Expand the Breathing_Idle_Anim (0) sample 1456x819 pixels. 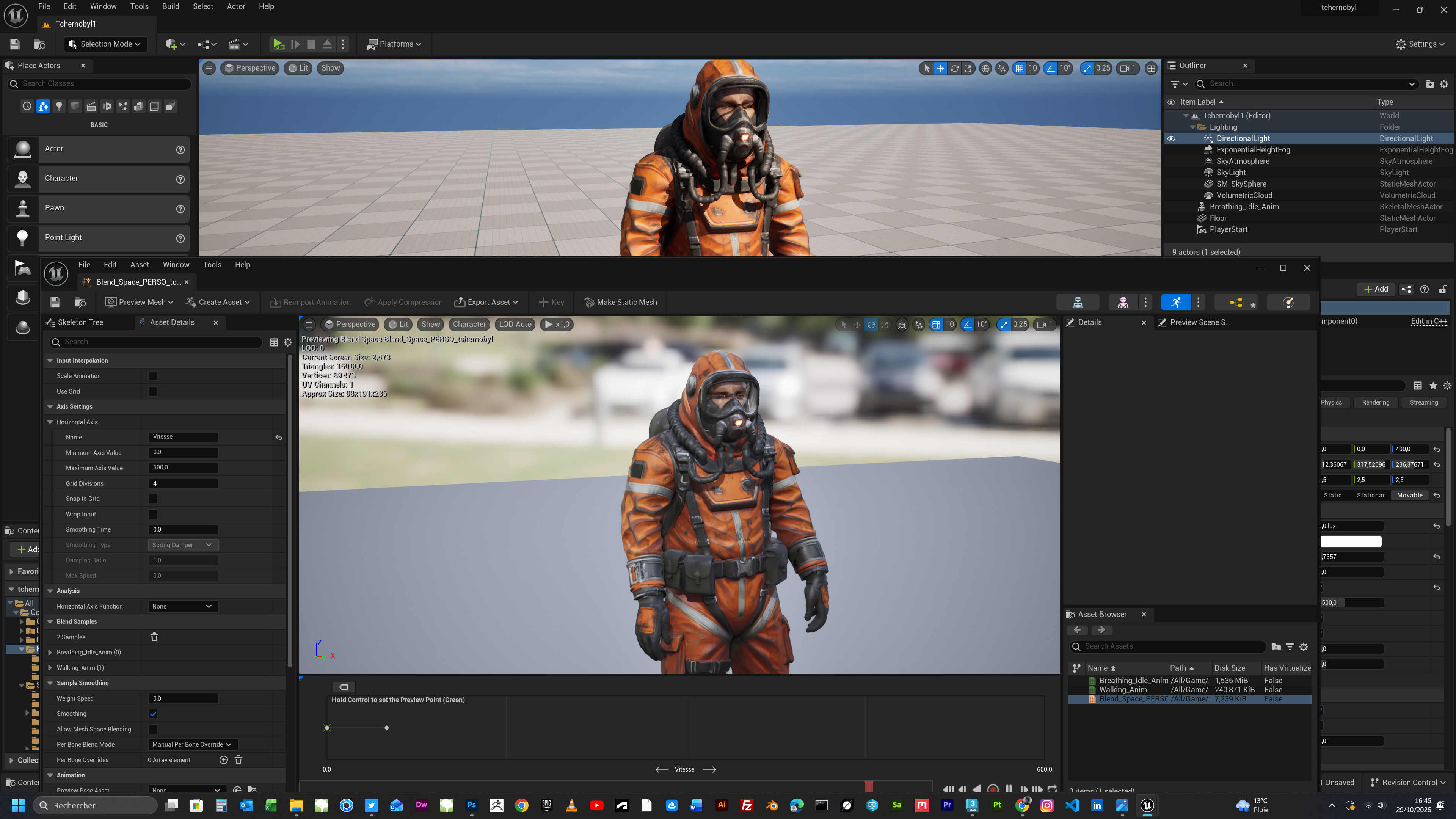tap(50, 652)
